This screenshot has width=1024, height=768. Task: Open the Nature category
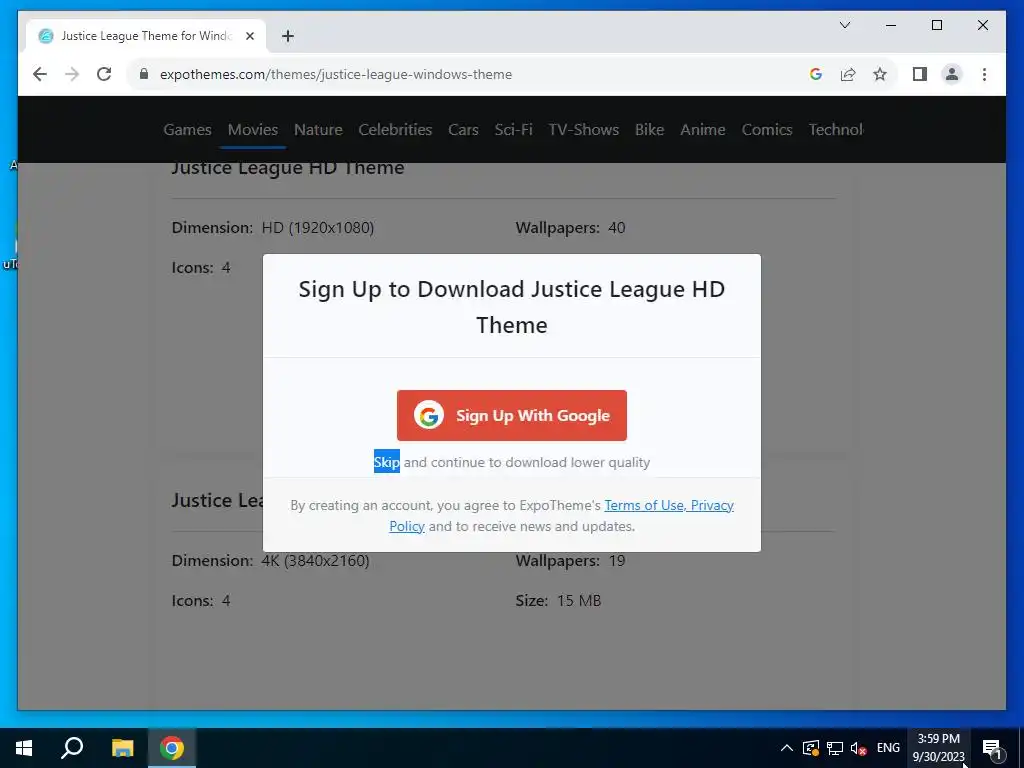[318, 129]
